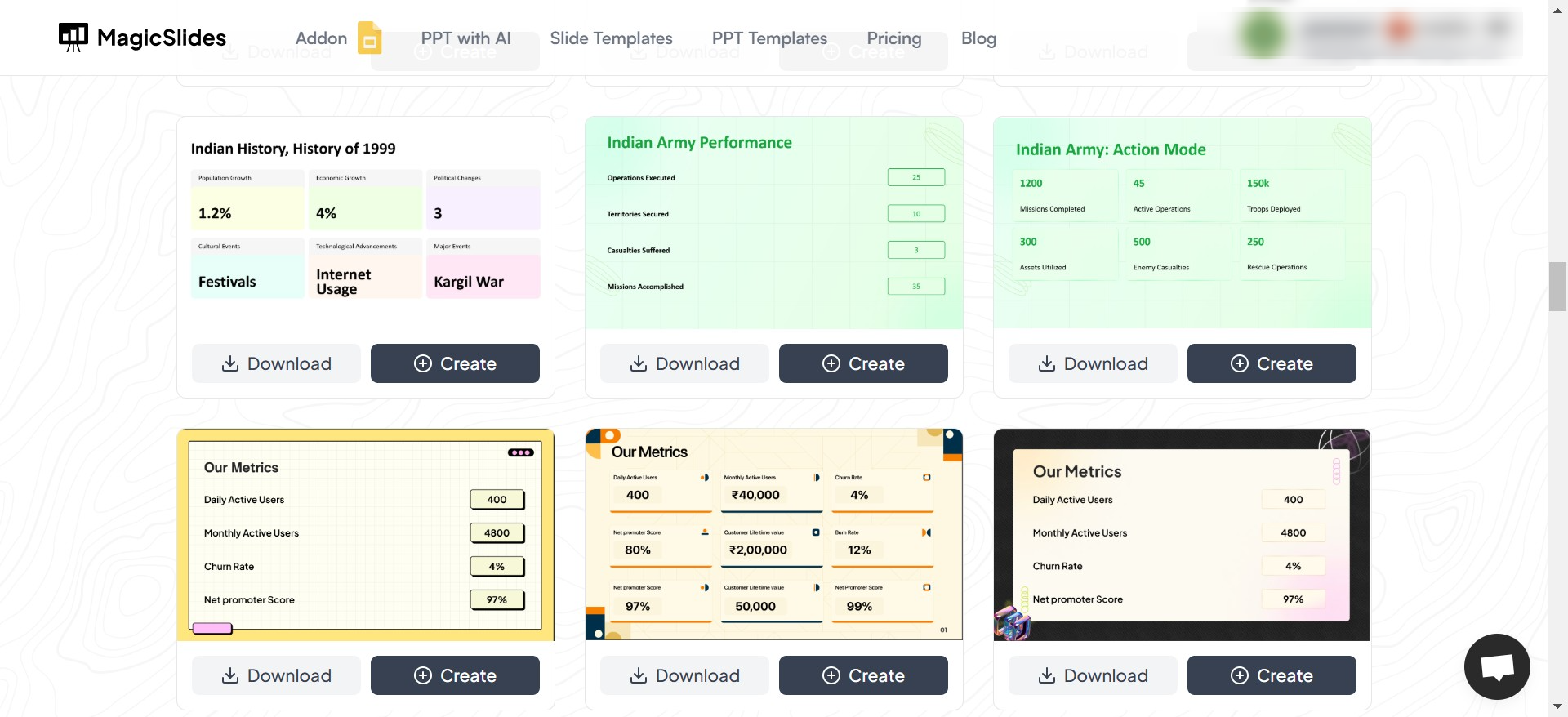Image resolution: width=1568 pixels, height=717 pixels.
Task: Open Indian Army: Action Mode slide thumbnail
Action: click(1183, 223)
